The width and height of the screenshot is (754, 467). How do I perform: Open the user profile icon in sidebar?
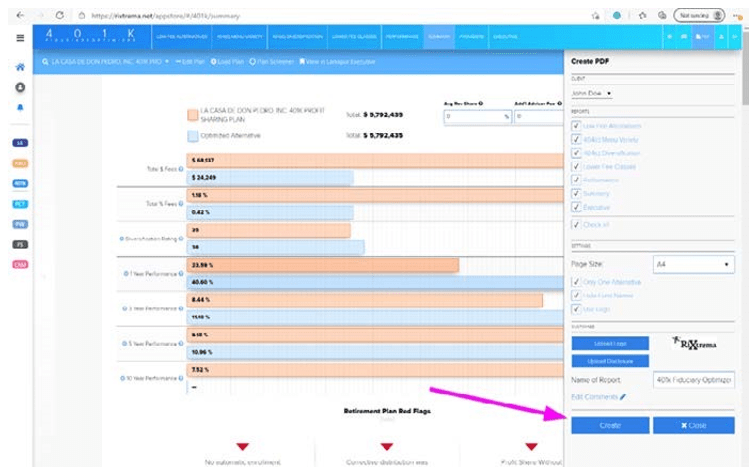tap(20, 87)
